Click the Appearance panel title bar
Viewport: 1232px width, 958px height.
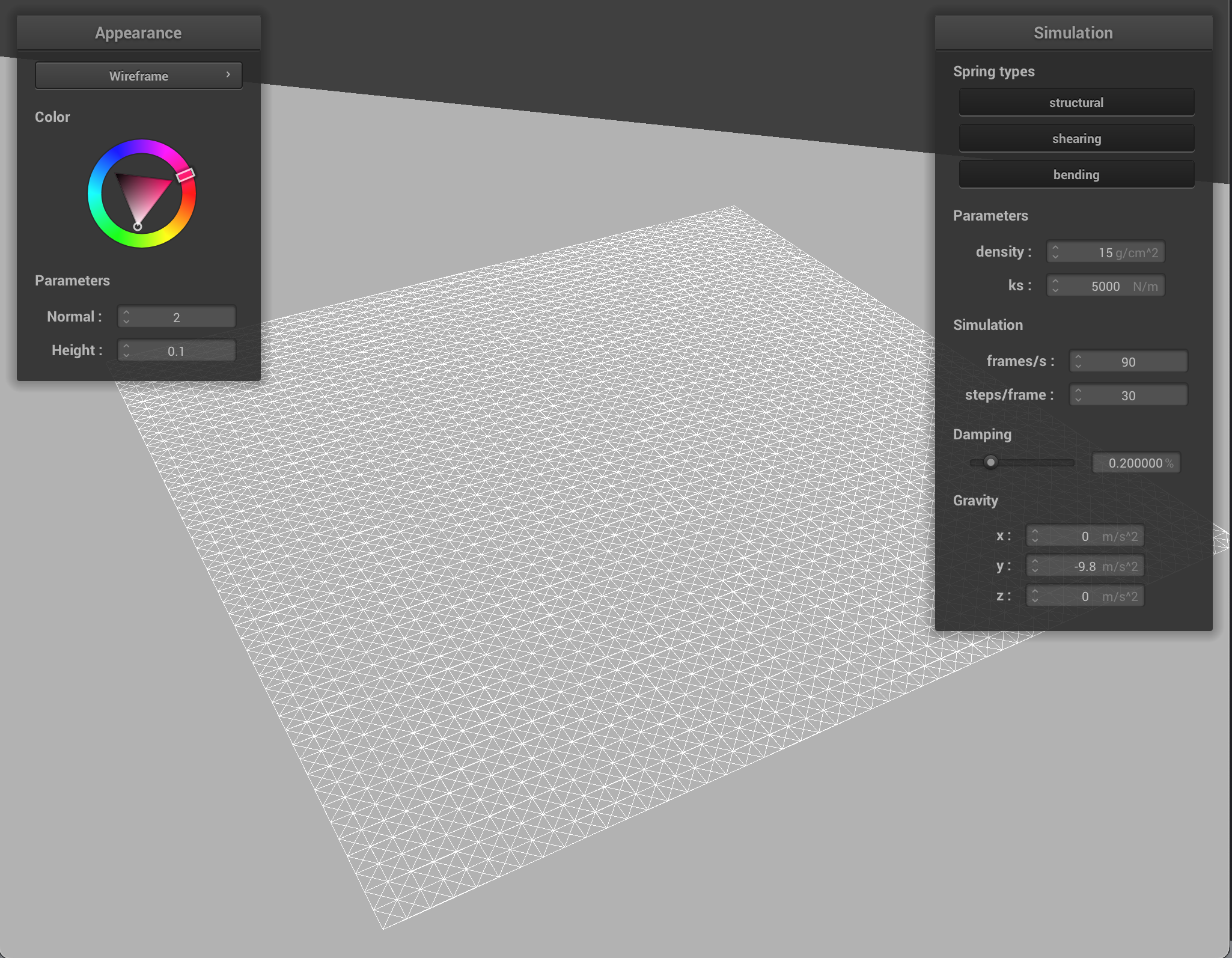click(x=139, y=33)
